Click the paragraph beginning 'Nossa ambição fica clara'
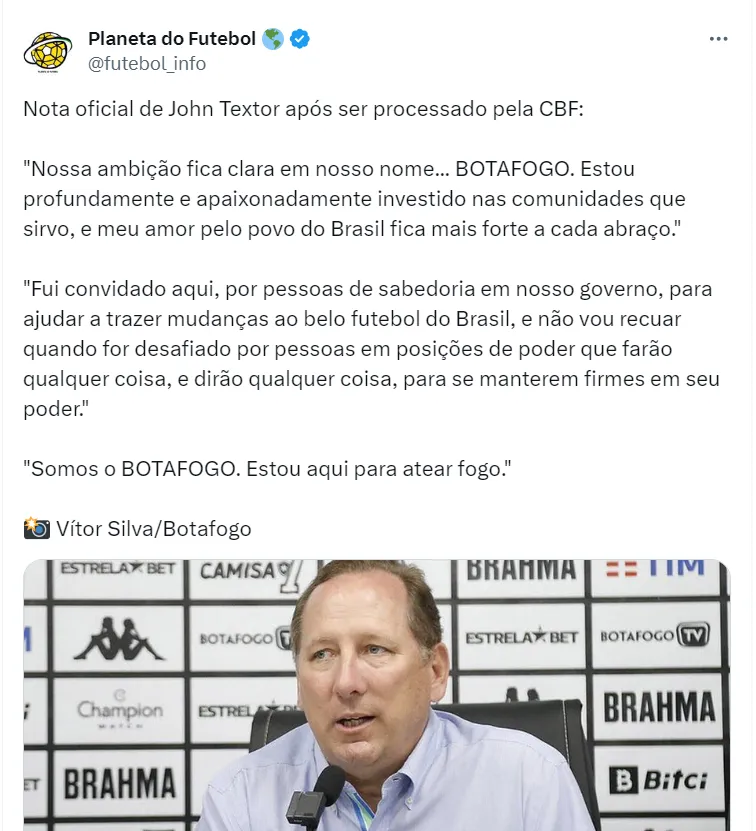 coord(355,199)
